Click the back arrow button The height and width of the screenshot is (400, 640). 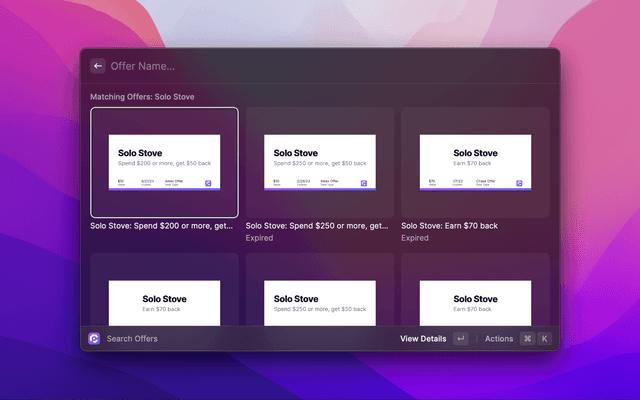pos(98,66)
